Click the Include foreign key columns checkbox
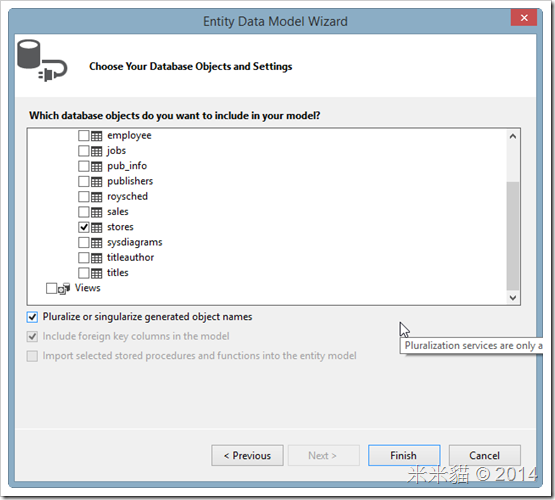This screenshot has width=555, height=500. coord(32,336)
